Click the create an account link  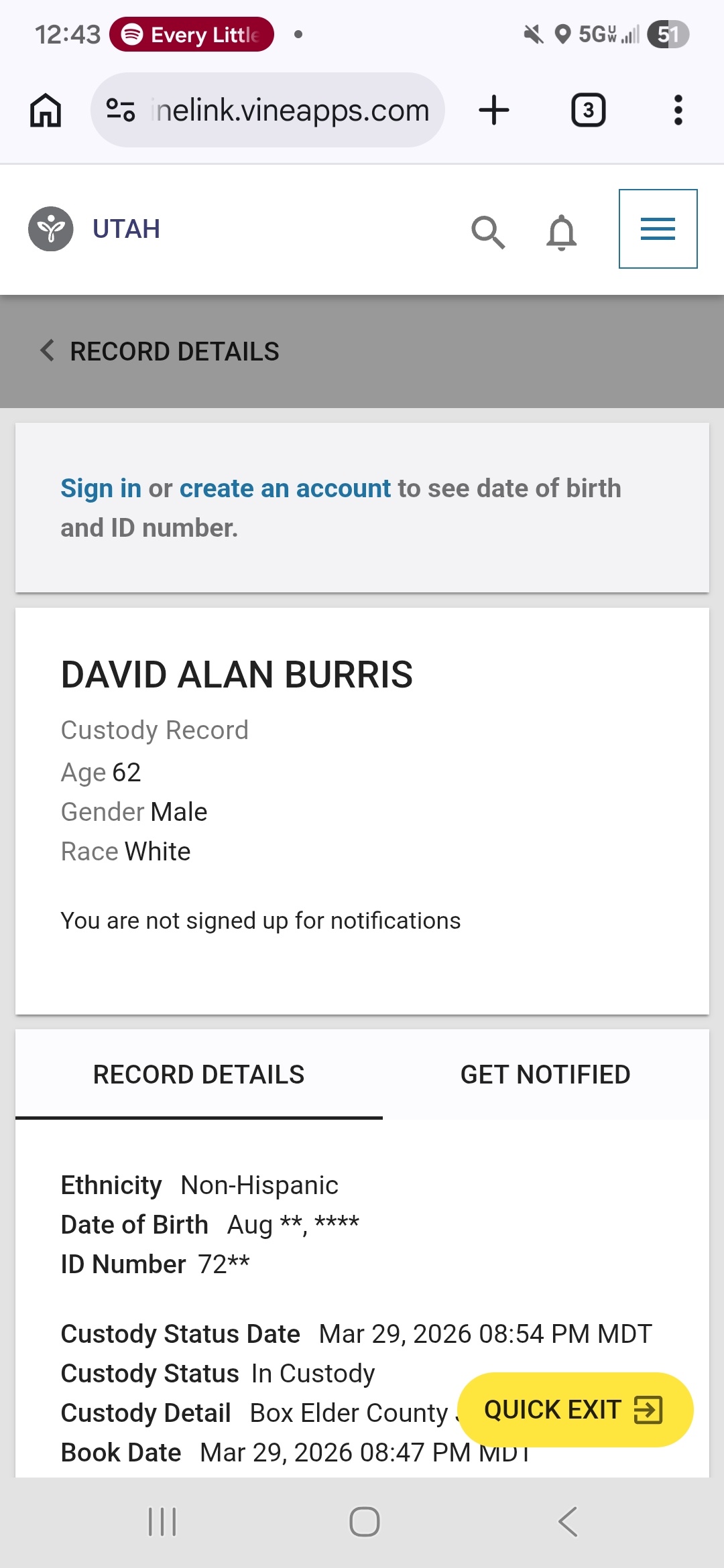pos(285,488)
